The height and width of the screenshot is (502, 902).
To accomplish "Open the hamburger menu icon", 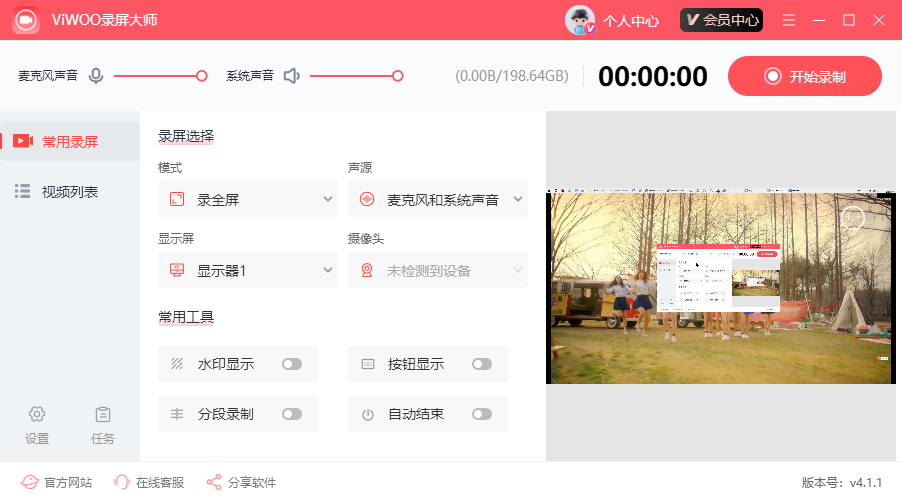I will (789, 20).
